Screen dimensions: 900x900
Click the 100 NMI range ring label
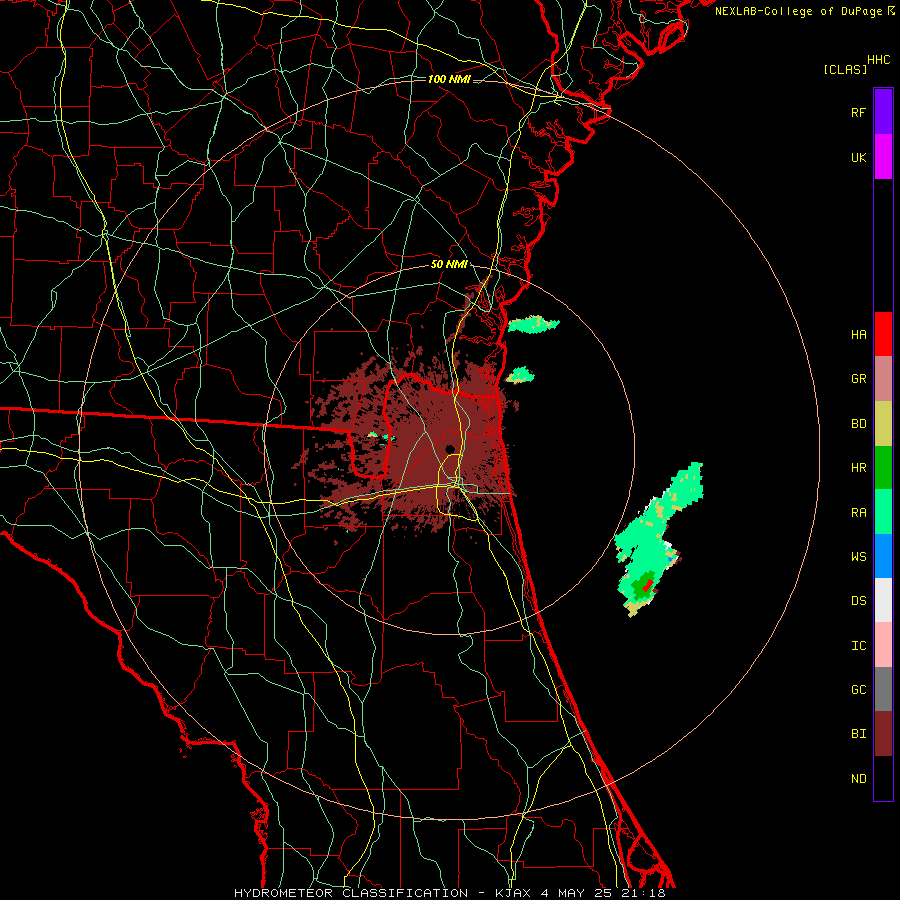449,79
